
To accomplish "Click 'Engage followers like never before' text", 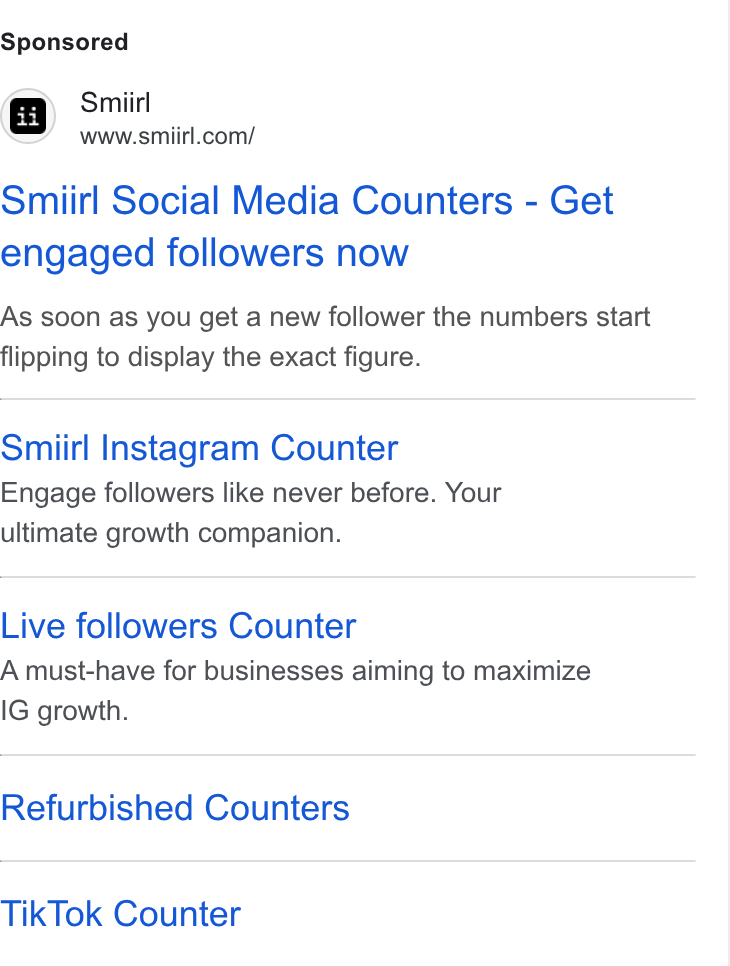I will pos(251,493).
